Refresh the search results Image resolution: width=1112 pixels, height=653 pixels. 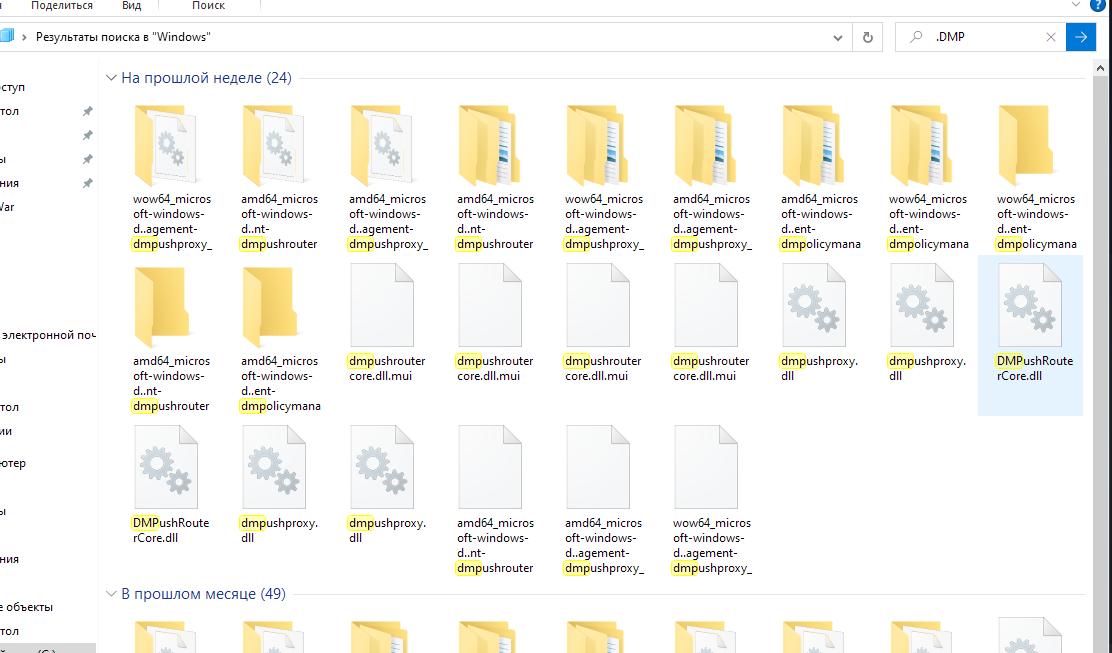[867, 37]
